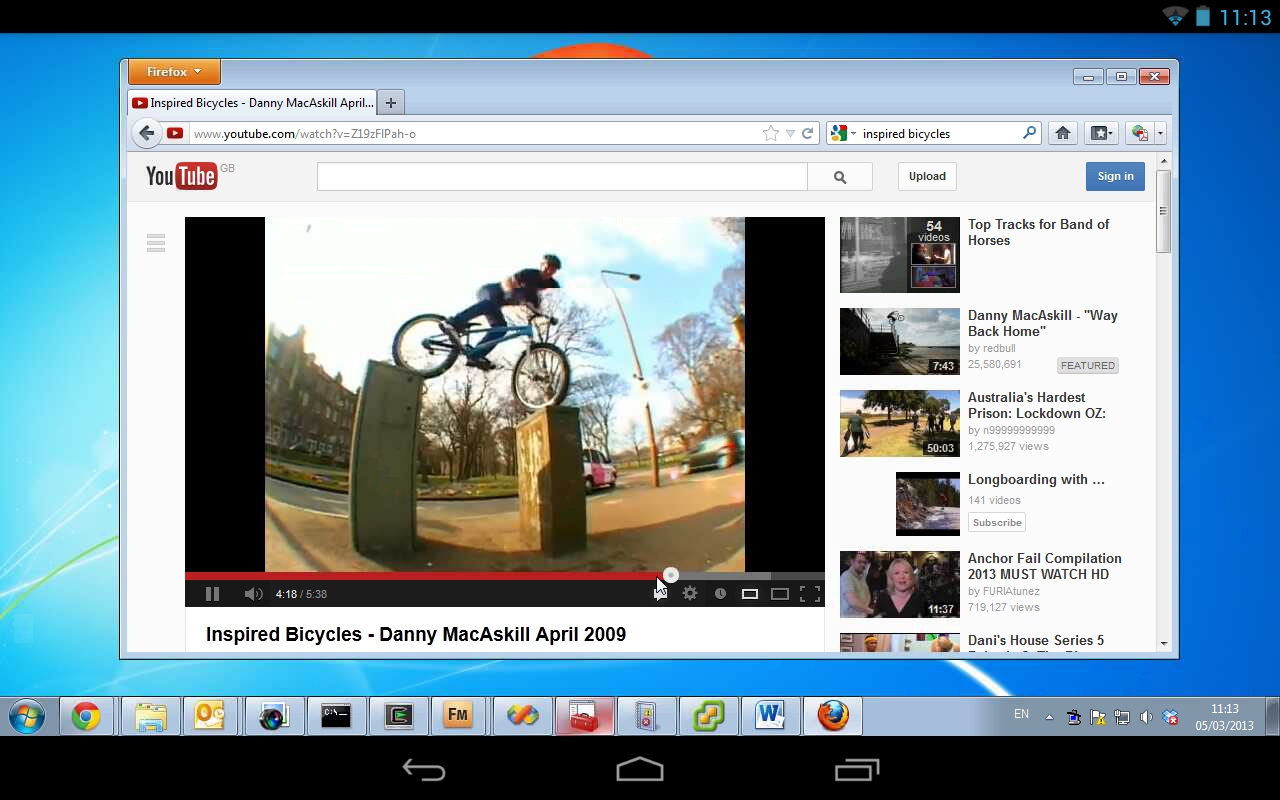The height and width of the screenshot is (800, 1280).
Task: Click the YouTube search magnifier button
Action: click(840, 176)
